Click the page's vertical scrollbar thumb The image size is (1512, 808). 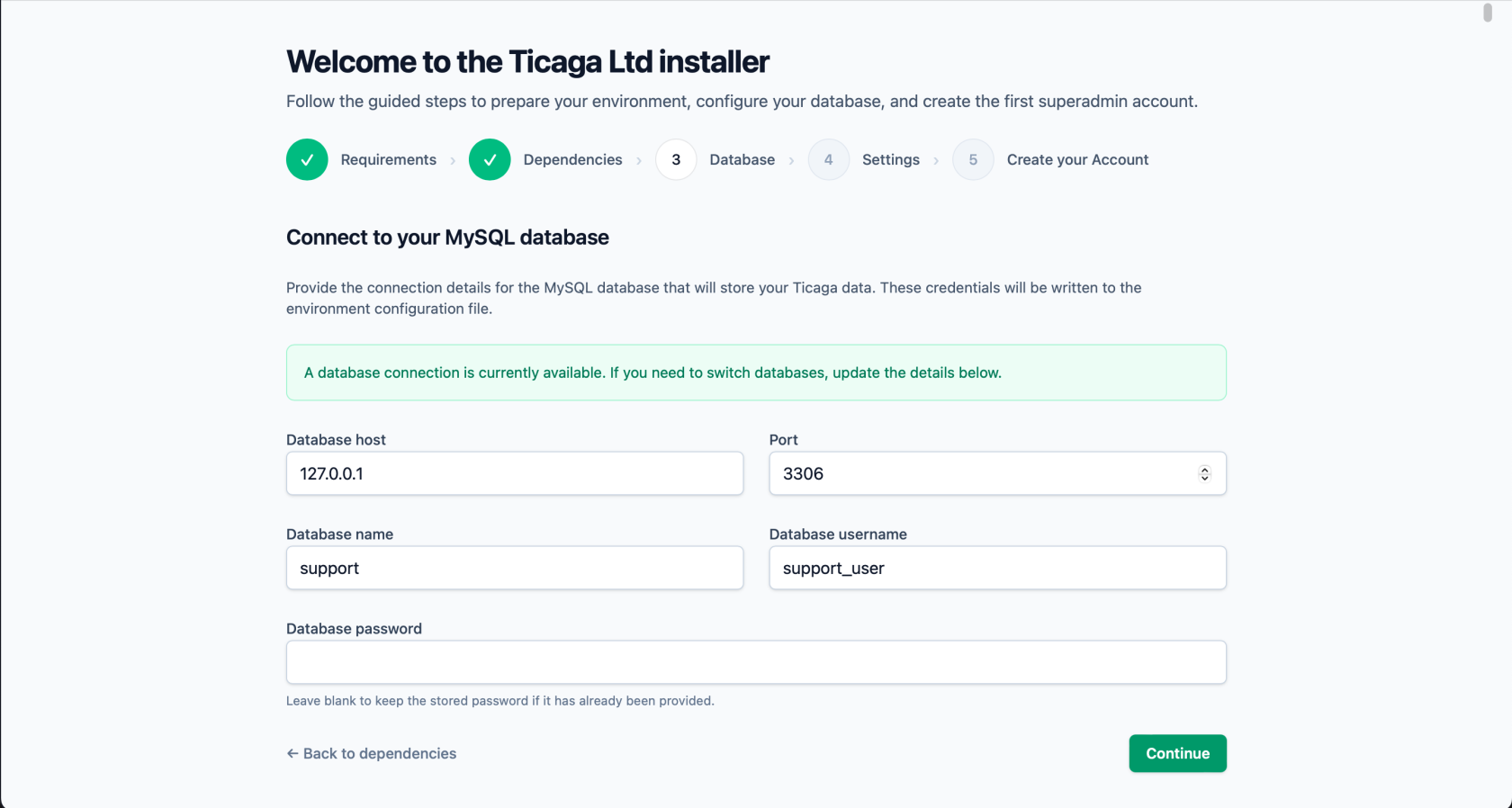coord(1488,13)
